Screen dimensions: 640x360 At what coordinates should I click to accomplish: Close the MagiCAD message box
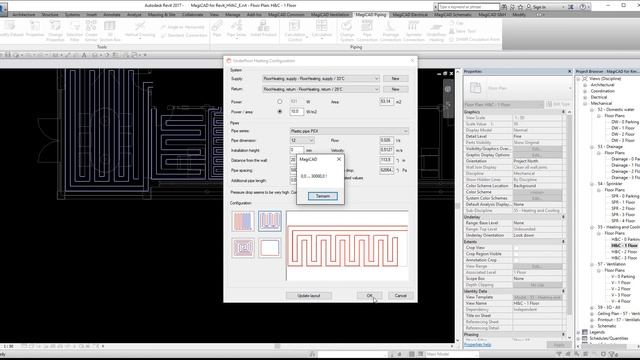(x=339, y=159)
